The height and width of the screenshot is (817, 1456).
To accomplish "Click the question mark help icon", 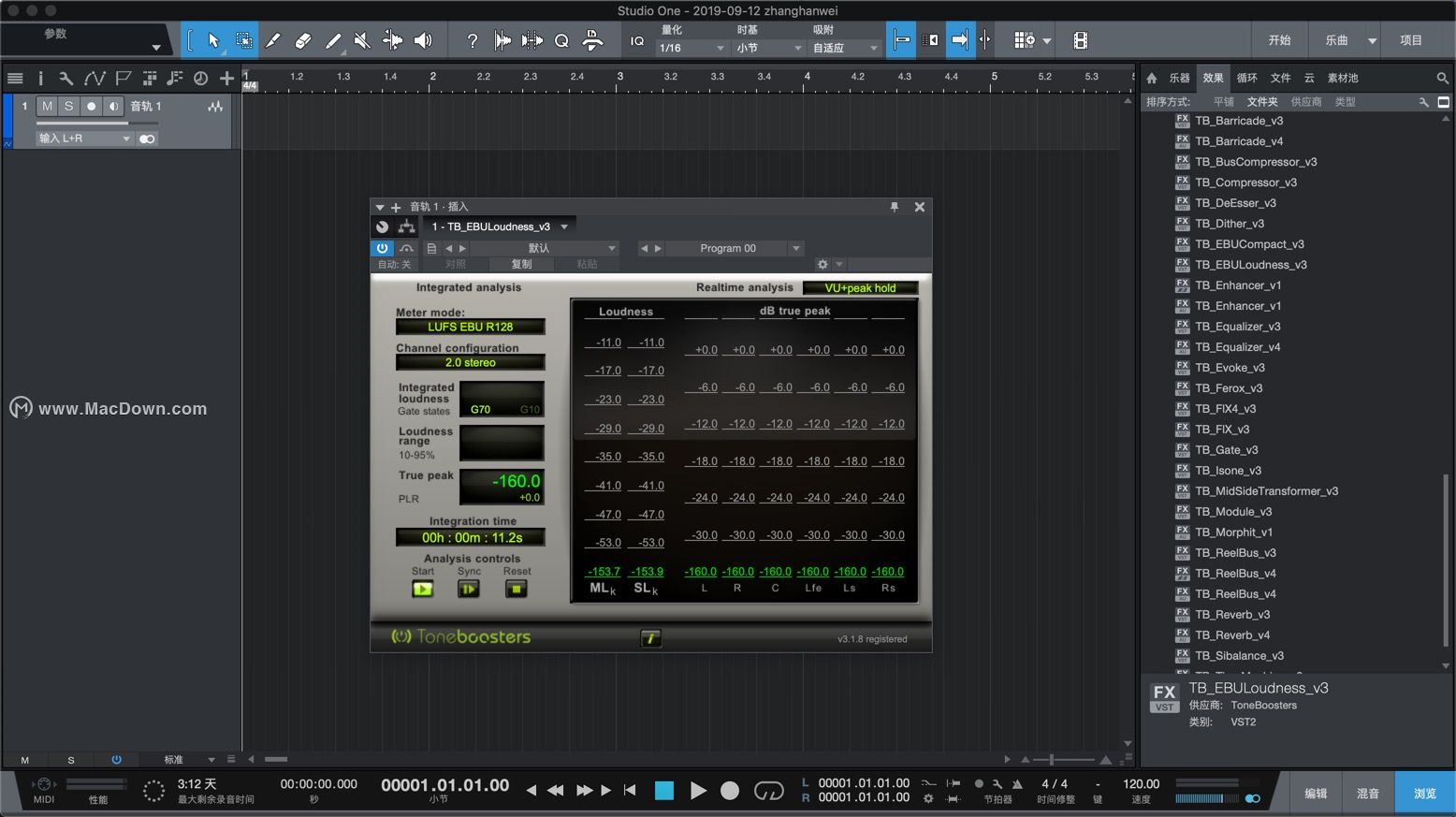I will click(x=473, y=40).
